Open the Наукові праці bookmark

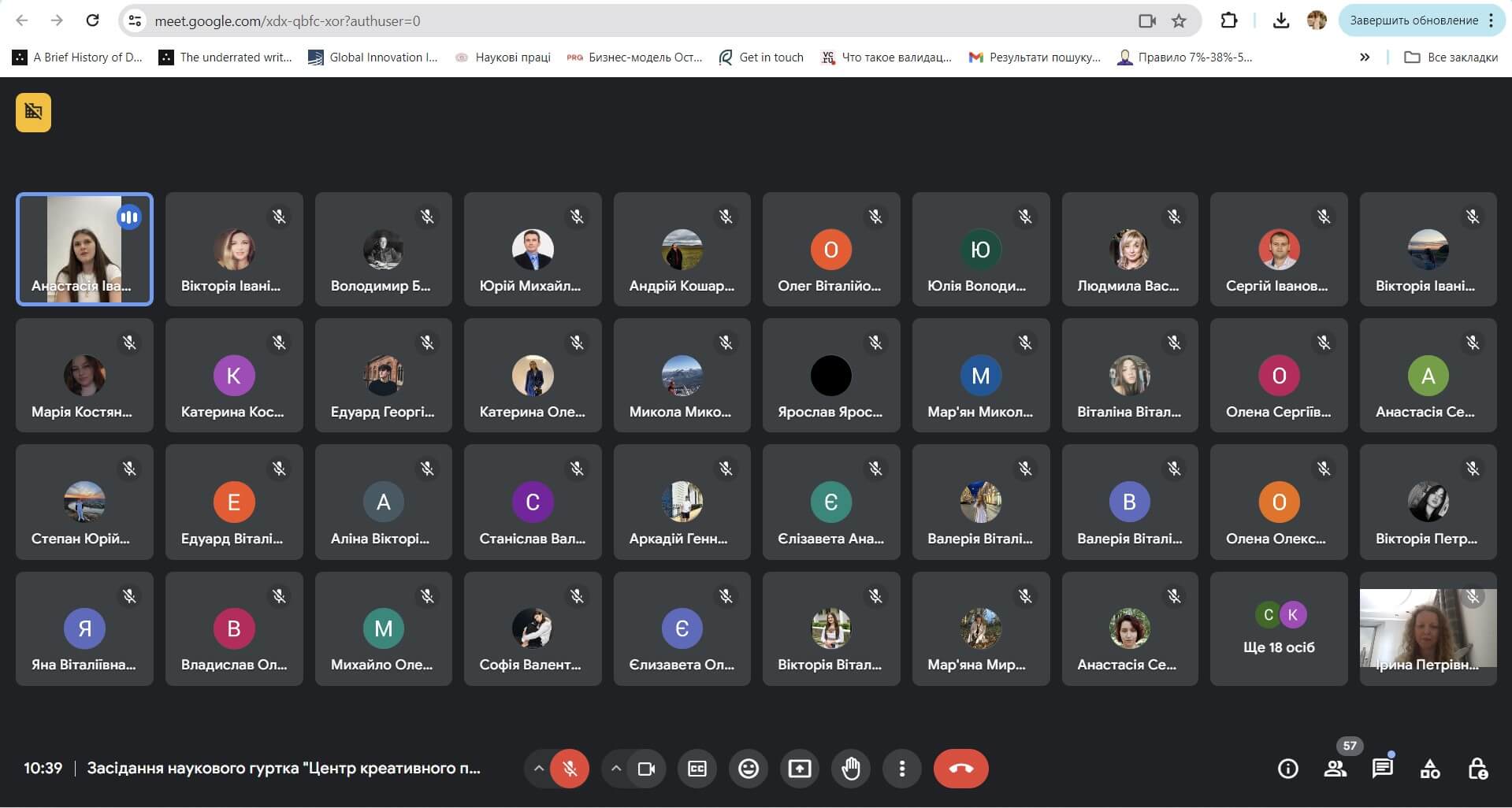pos(503,57)
